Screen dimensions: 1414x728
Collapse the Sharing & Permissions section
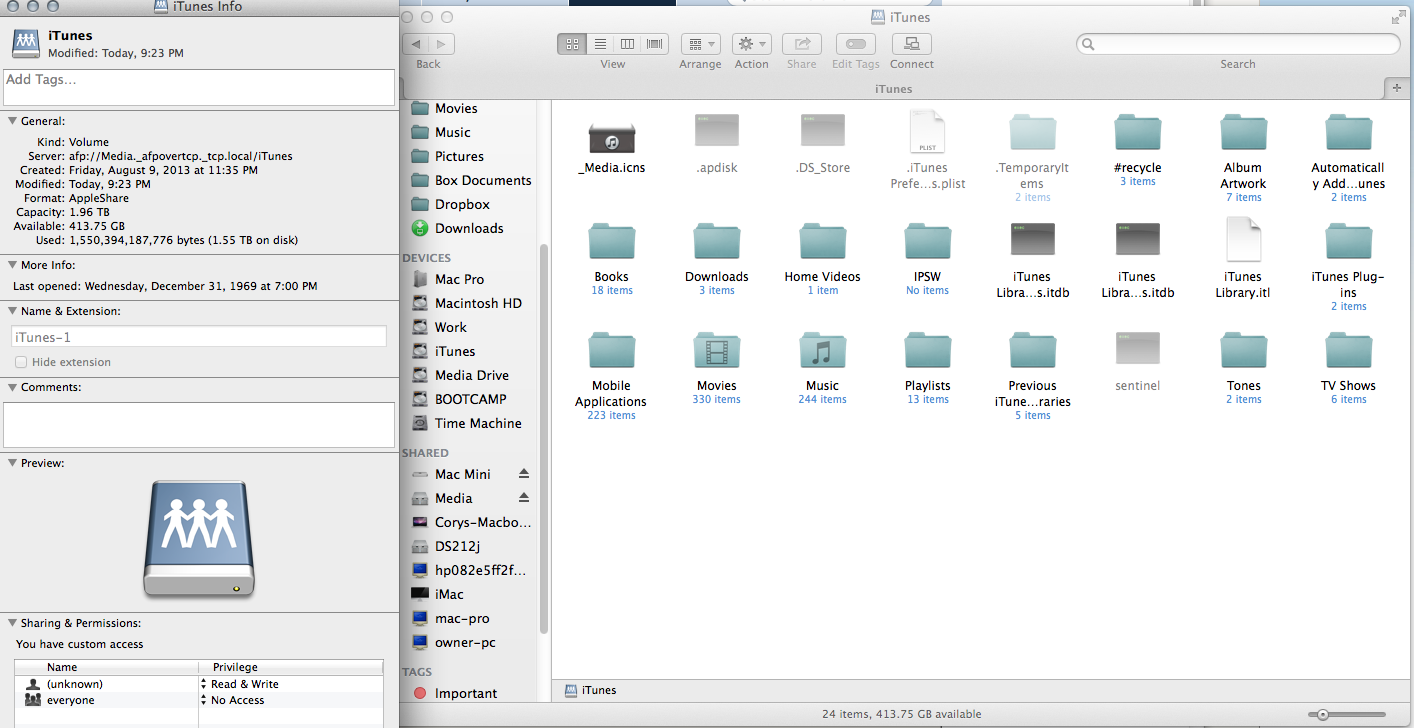(12, 623)
